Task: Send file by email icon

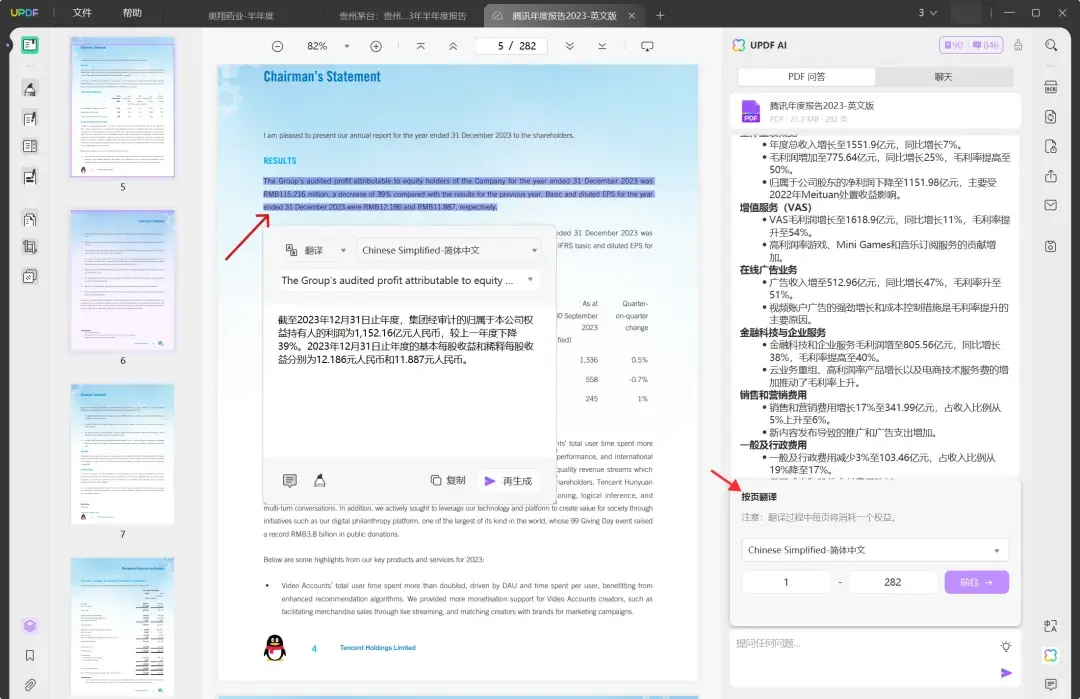Action: (x=1051, y=205)
